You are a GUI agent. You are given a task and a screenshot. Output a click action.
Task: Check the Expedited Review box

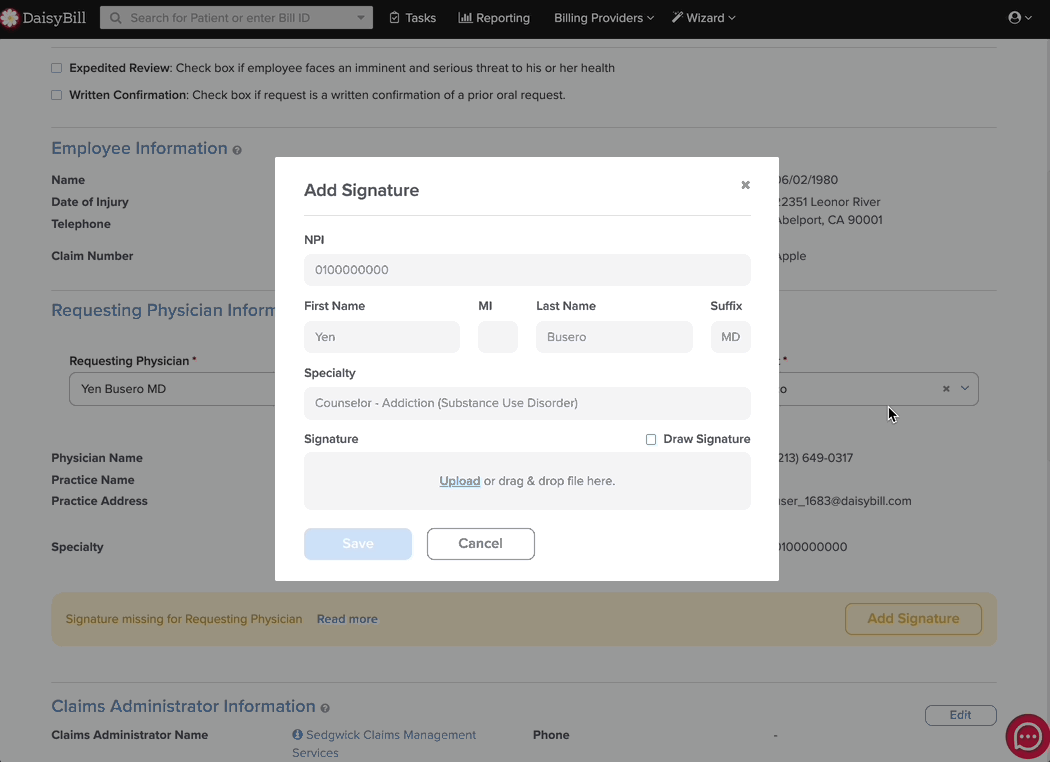[x=57, y=68]
